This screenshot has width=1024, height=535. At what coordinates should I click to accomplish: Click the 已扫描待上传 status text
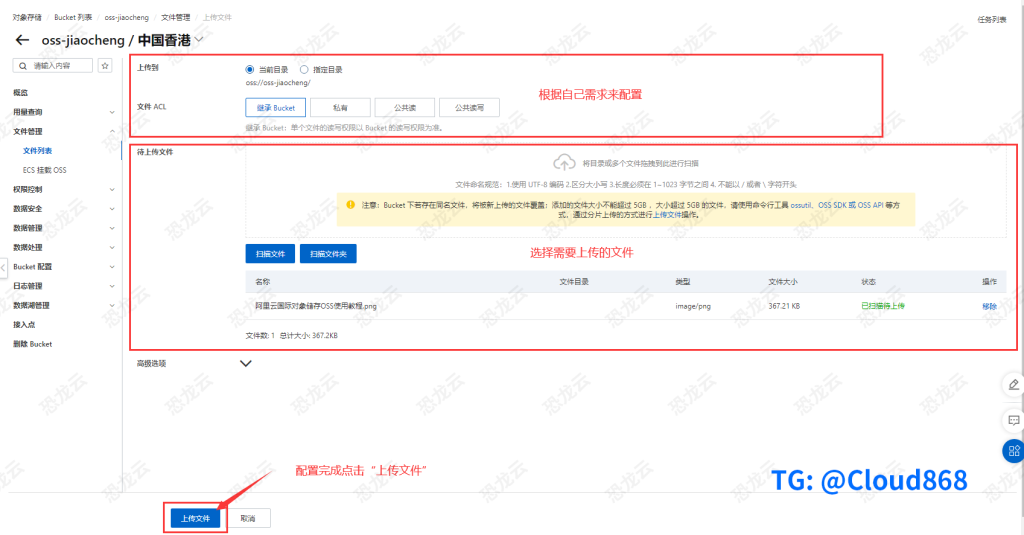point(882,306)
